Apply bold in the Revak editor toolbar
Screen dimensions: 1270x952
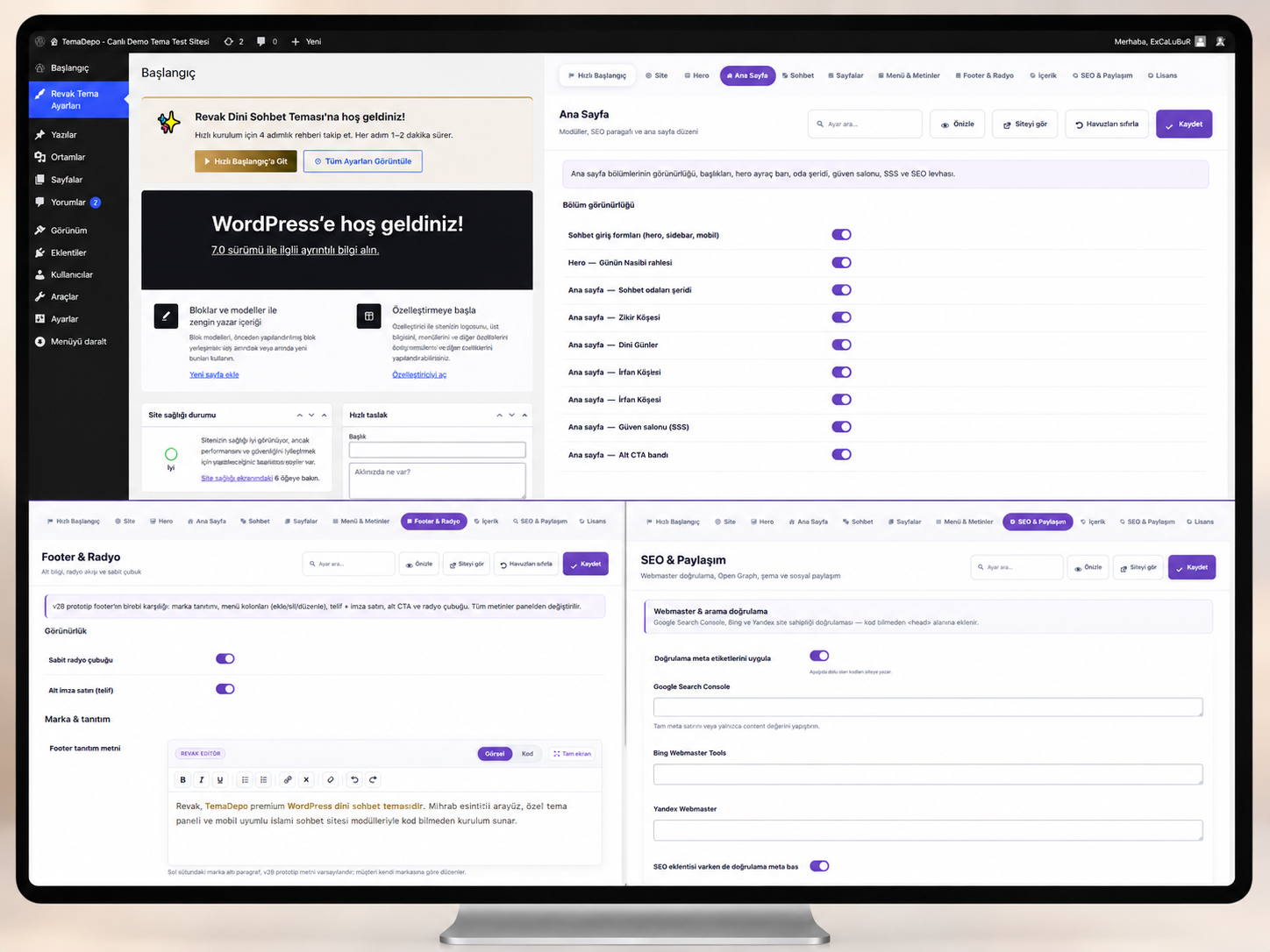pos(182,779)
